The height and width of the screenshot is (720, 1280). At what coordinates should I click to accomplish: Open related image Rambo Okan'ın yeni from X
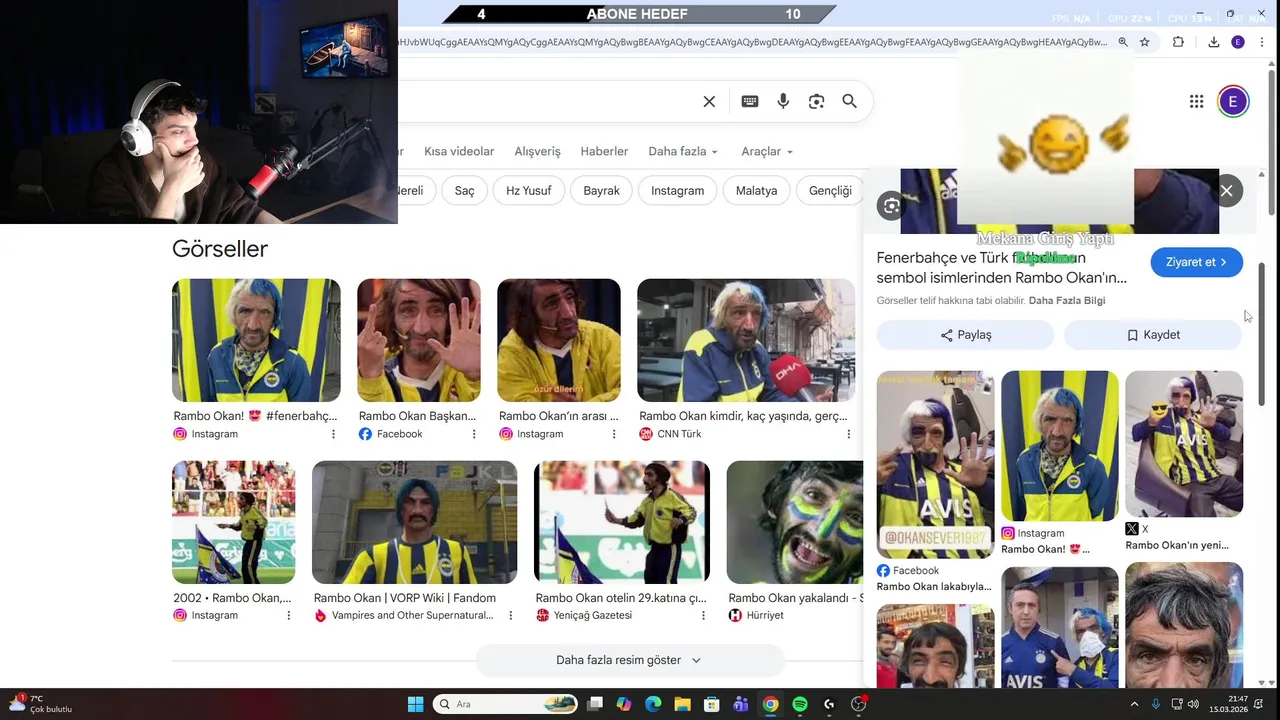coord(1184,444)
